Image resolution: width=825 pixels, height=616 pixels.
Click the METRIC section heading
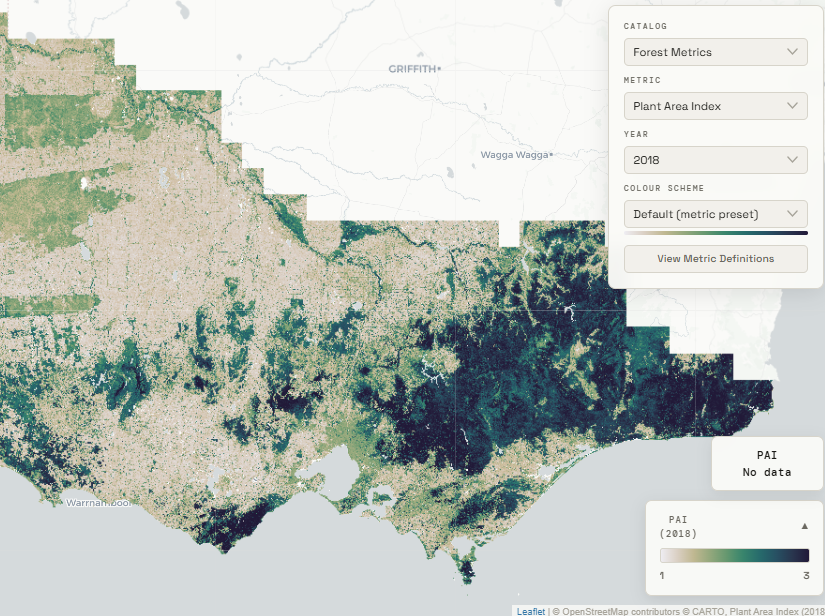click(x=642, y=80)
